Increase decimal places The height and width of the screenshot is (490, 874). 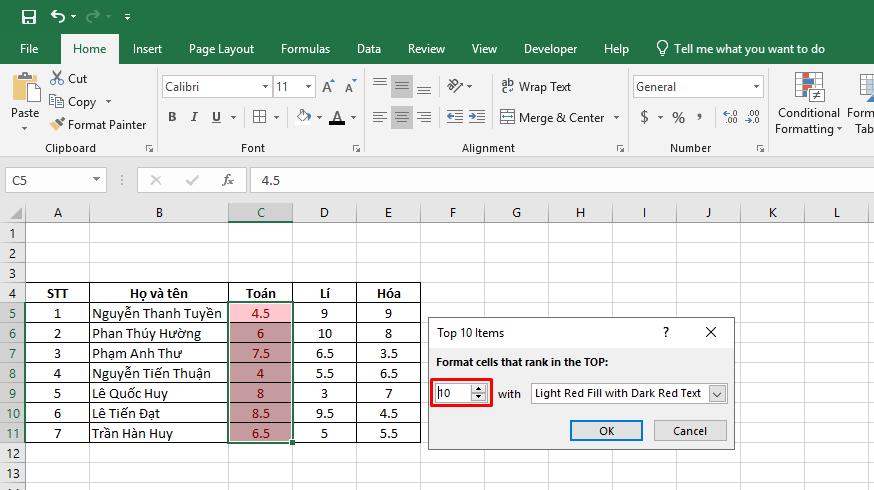click(730, 117)
